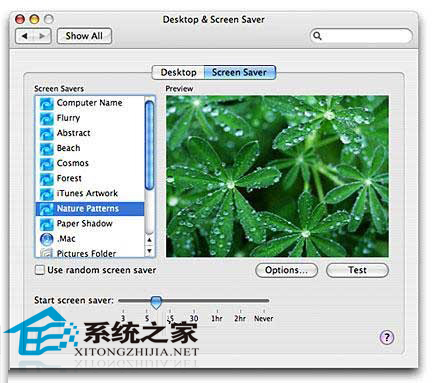Click the Beach screen saver icon
This screenshot has height=383, width=432.
click(46, 148)
